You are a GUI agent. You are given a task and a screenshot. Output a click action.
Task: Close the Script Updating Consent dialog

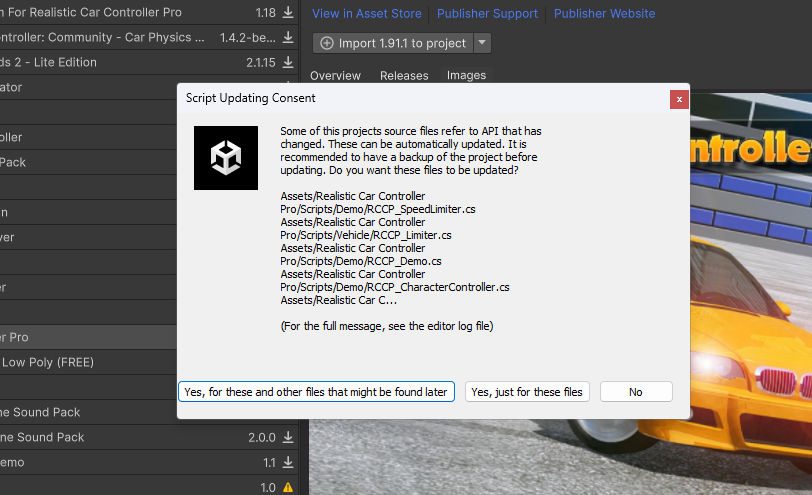tap(679, 99)
